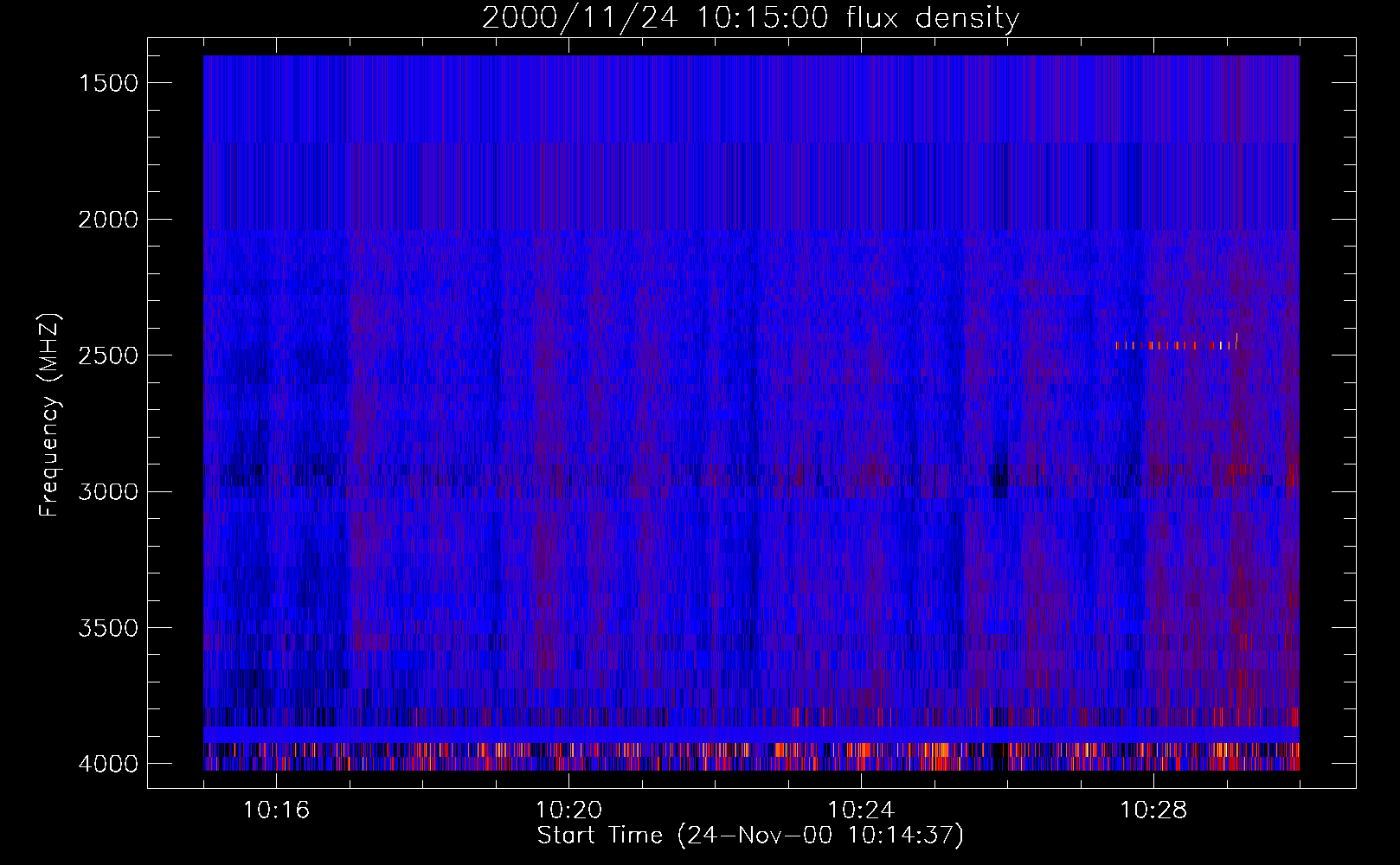The width and height of the screenshot is (1400, 865).
Task: Click the orange dashed emission feature near 2500 MHz
Action: pos(1177,344)
